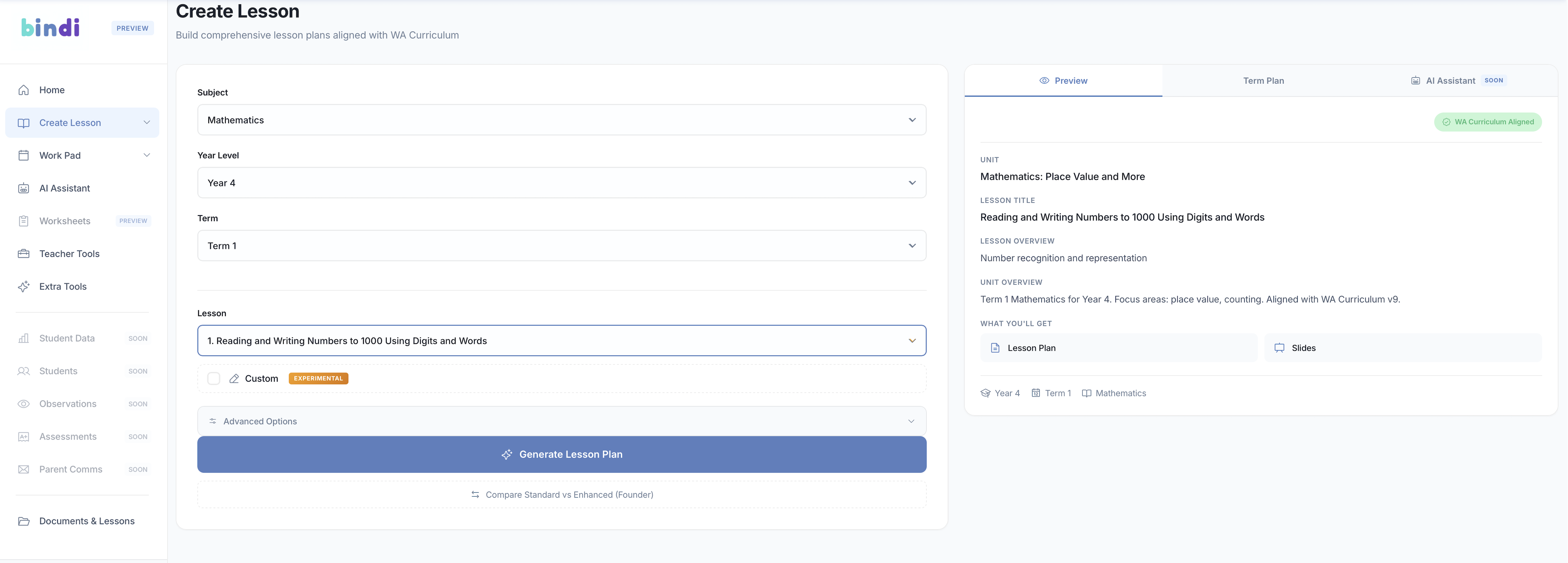The width and height of the screenshot is (1568, 563).
Task: Click the Generate Lesson Plan button
Action: tap(561, 454)
